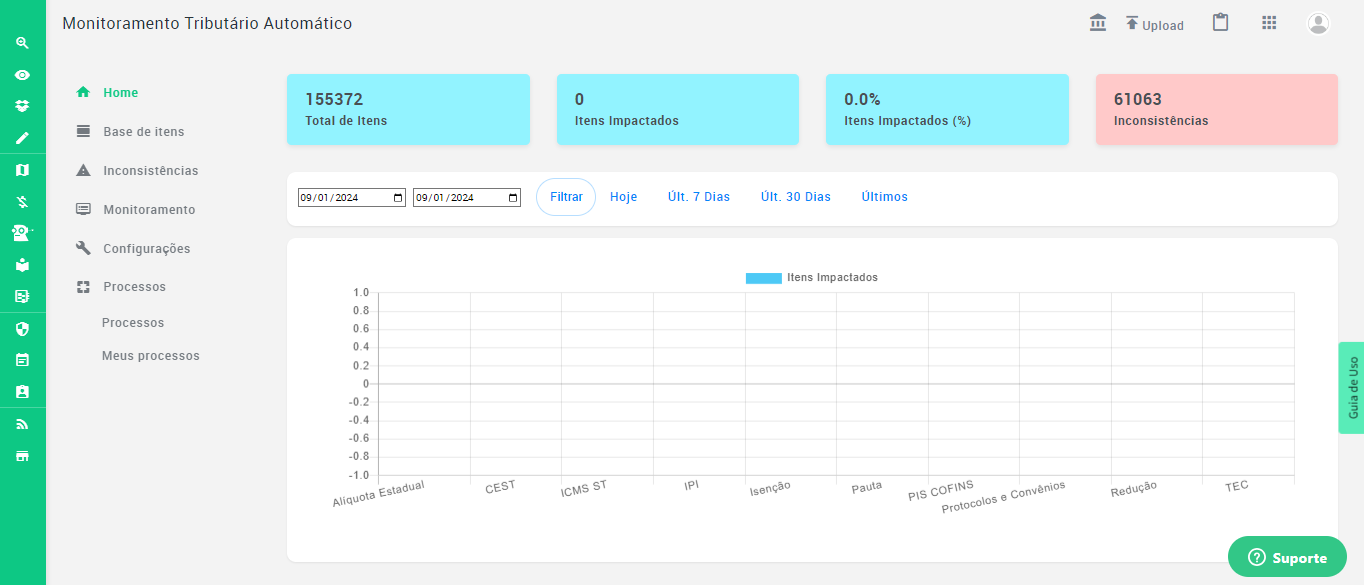This screenshot has height=585, width=1364.
Task: Click the Isenção axis label
Action: point(770,488)
